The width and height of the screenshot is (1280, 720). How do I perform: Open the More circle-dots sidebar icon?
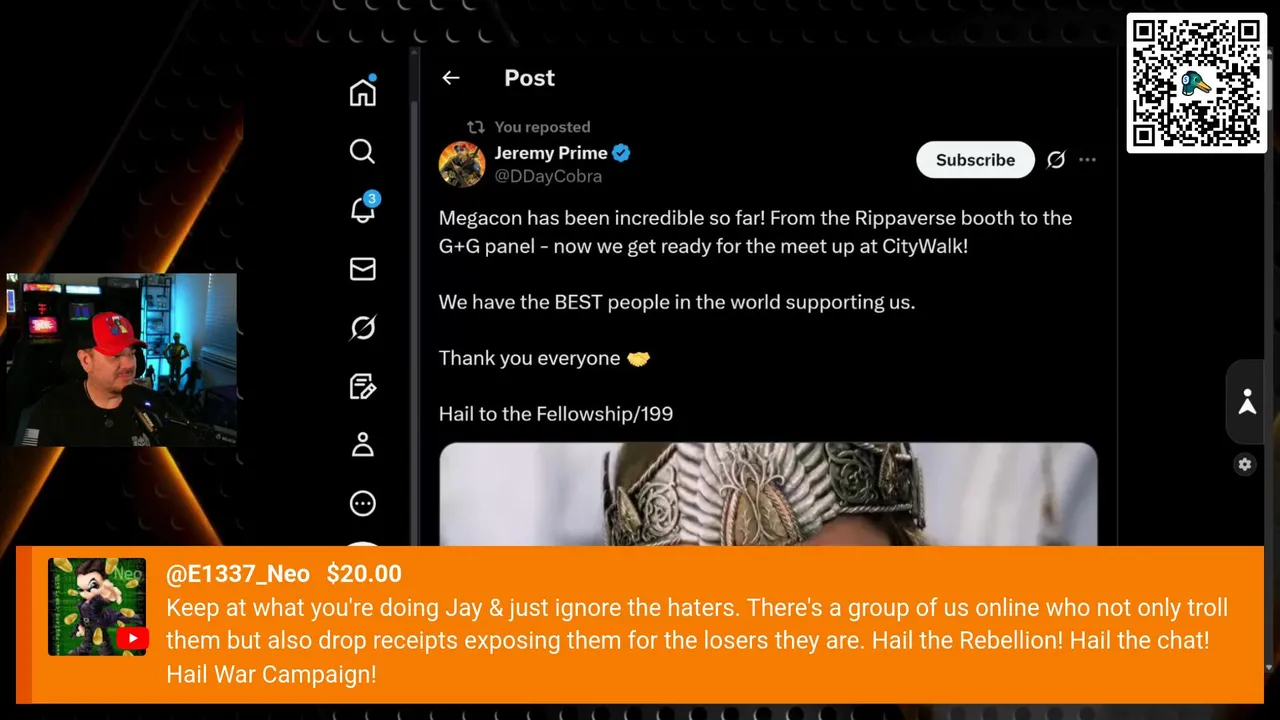pyautogui.click(x=363, y=503)
